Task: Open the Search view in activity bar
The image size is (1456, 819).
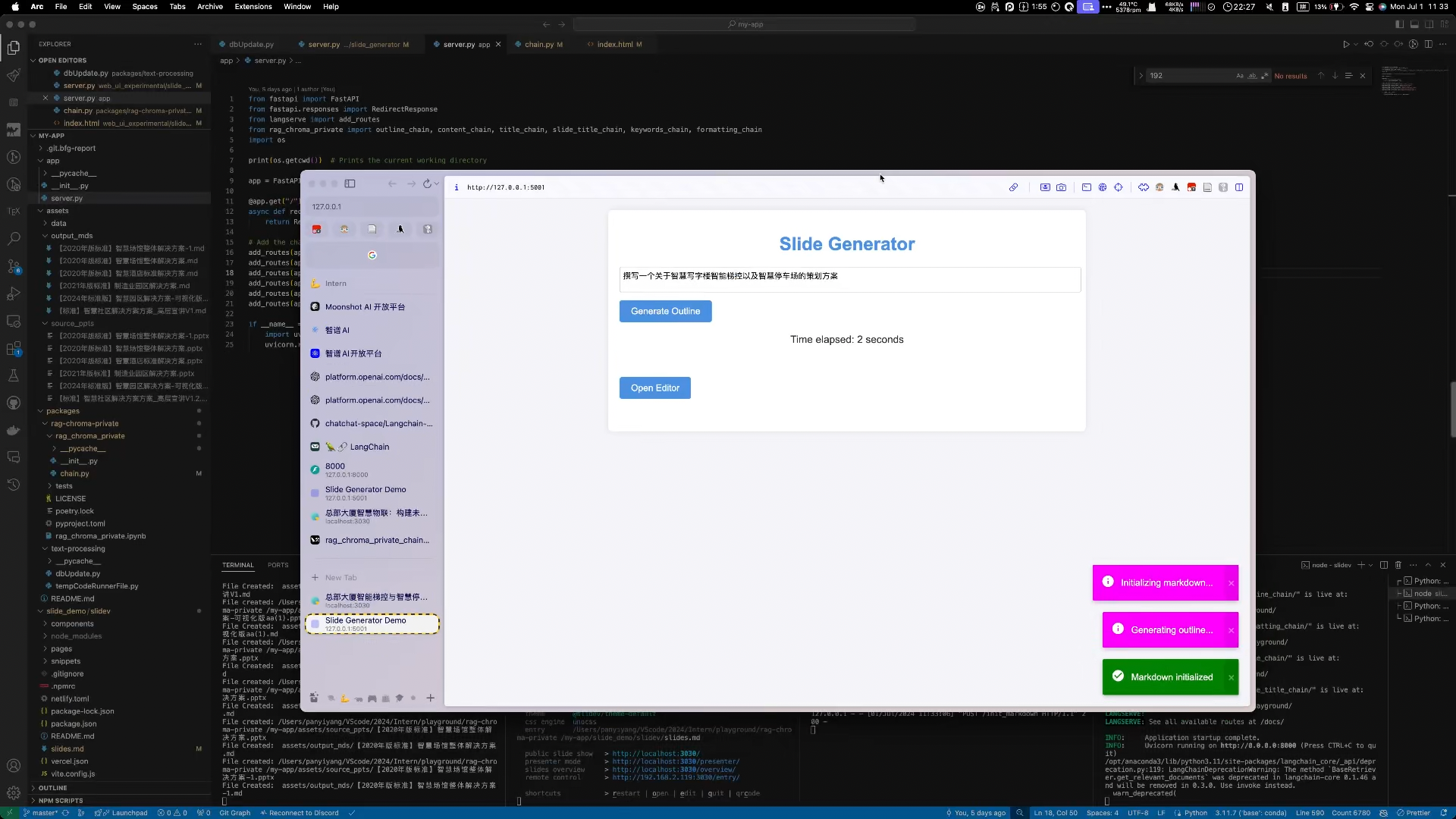Action: [x=14, y=239]
